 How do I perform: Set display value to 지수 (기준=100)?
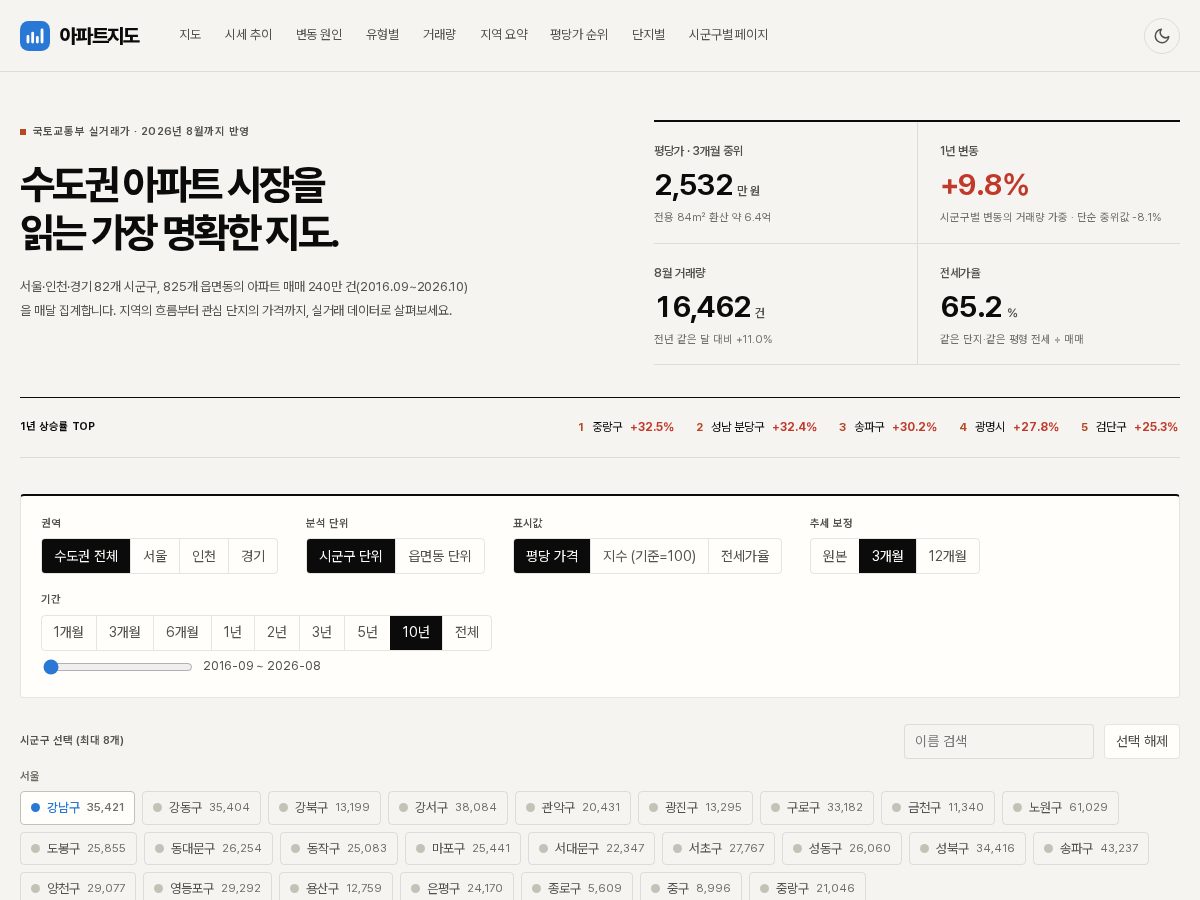click(x=649, y=556)
